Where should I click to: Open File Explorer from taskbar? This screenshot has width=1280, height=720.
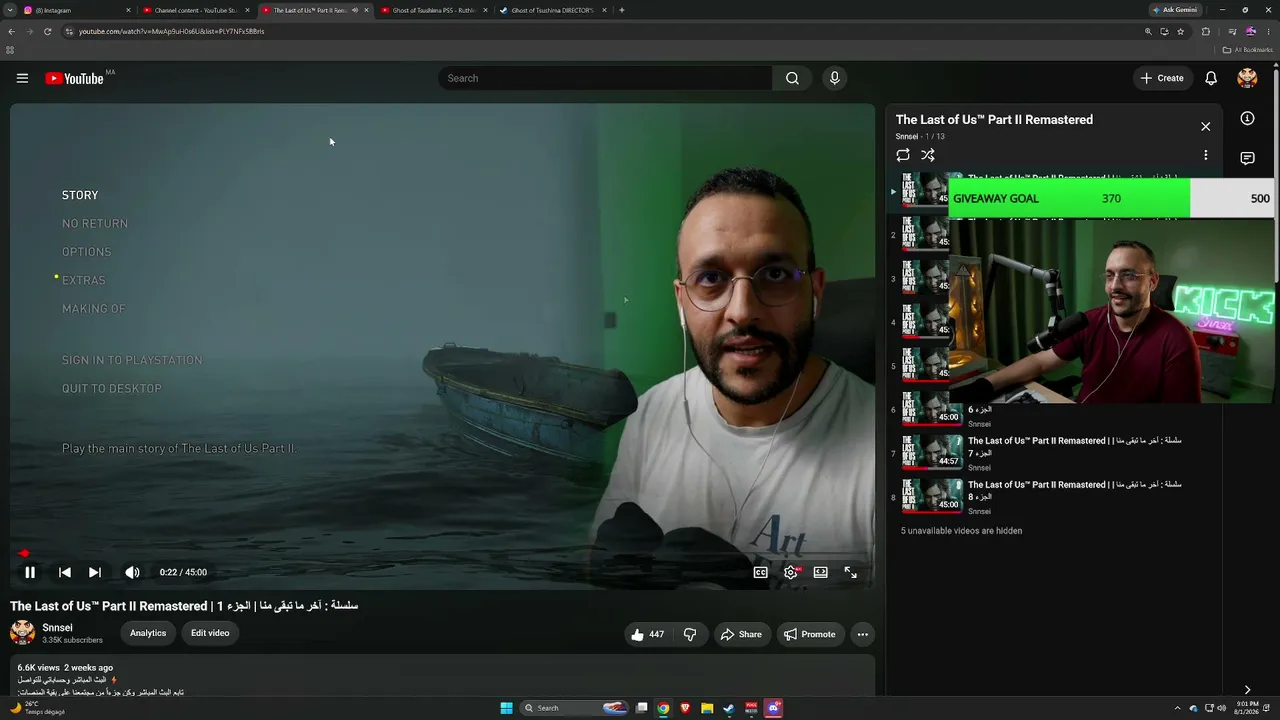pos(707,708)
